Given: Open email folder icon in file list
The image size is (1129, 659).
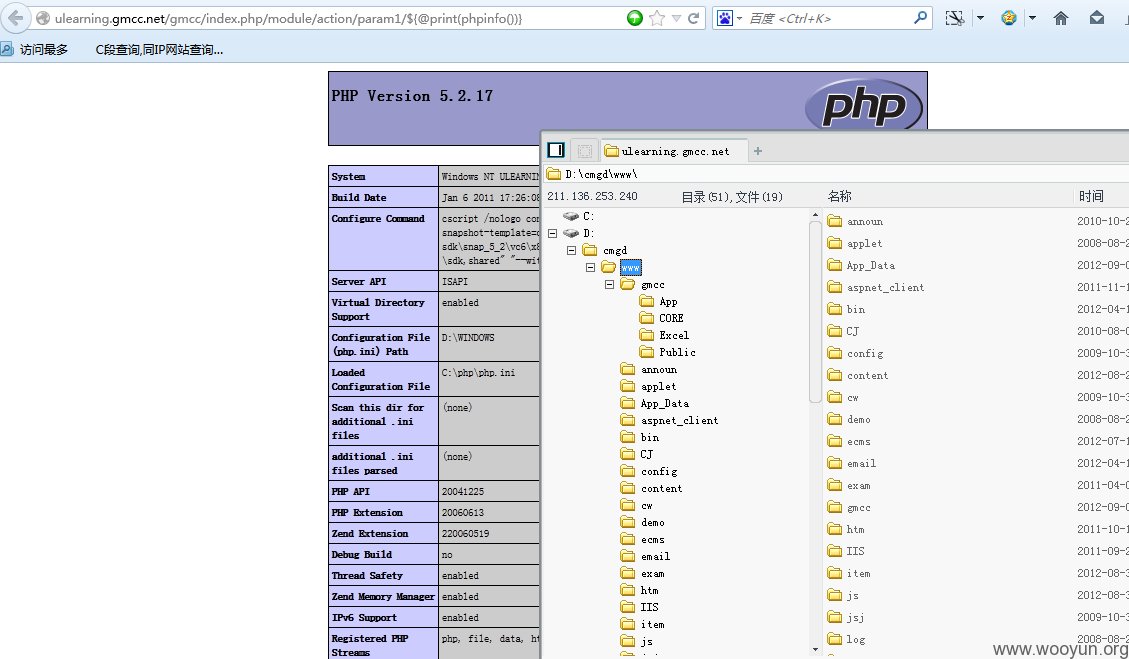Looking at the screenshot, I should [835, 463].
